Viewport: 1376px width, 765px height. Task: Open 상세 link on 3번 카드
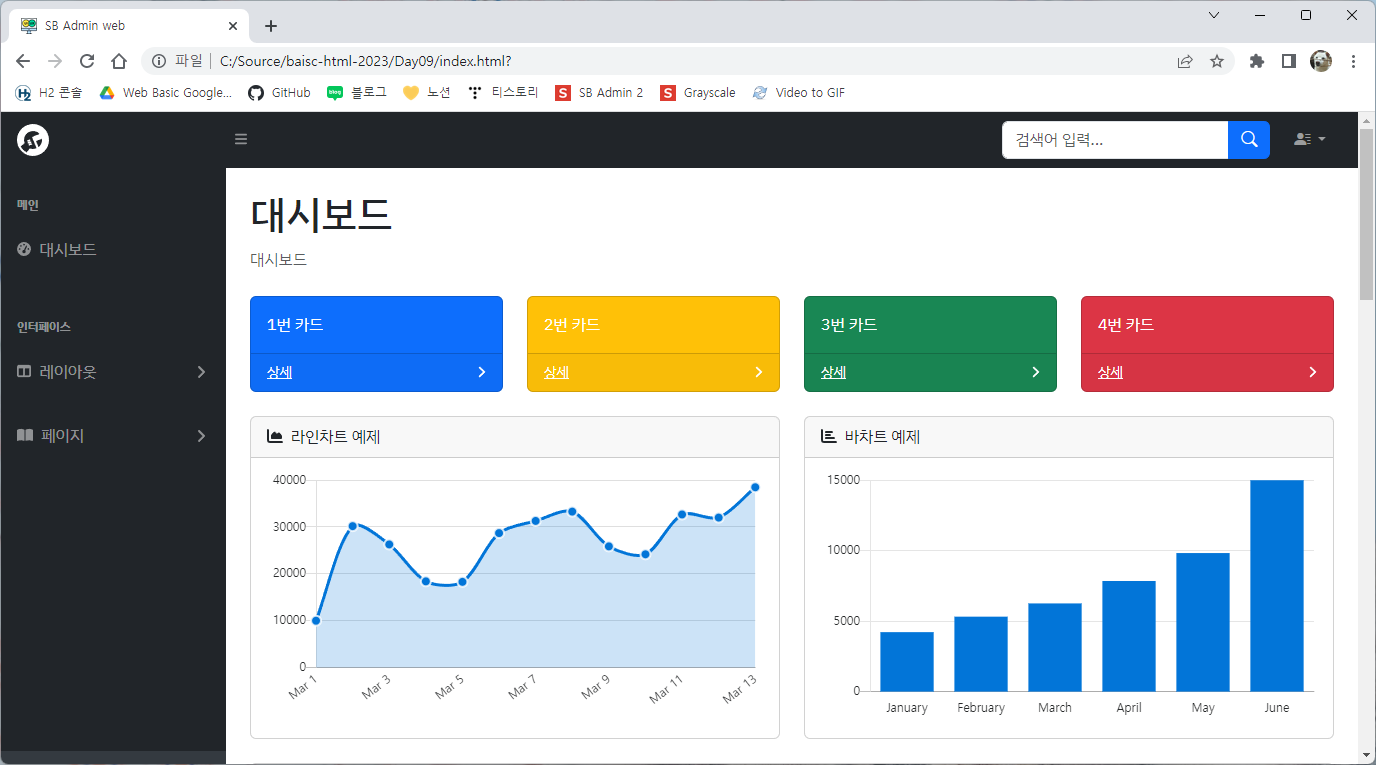[x=834, y=372]
